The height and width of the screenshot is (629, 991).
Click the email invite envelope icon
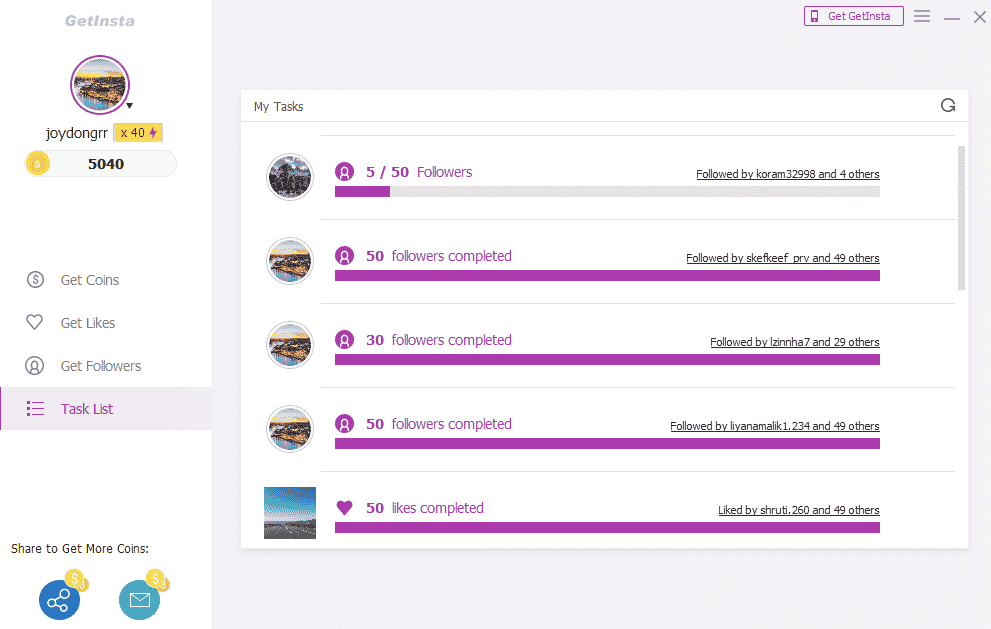139,599
